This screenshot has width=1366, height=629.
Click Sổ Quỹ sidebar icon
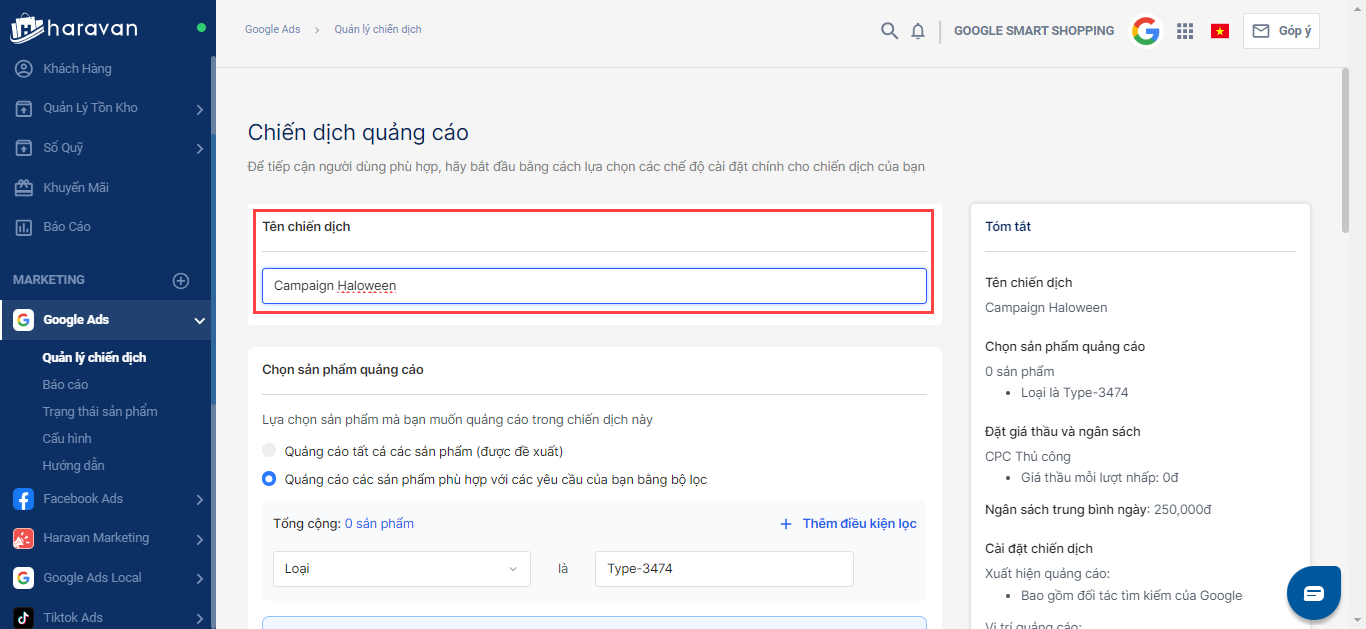[x=24, y=148]
